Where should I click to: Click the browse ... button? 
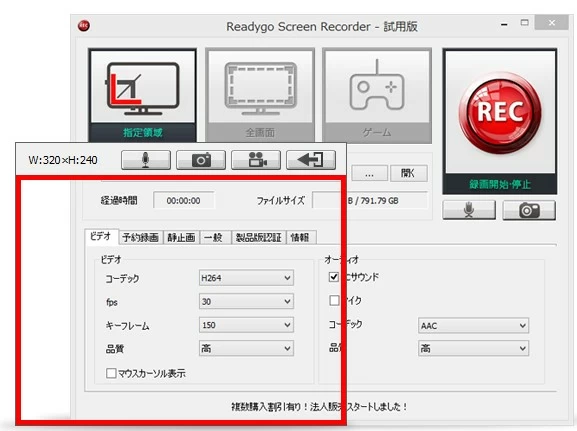click(369, 174)
